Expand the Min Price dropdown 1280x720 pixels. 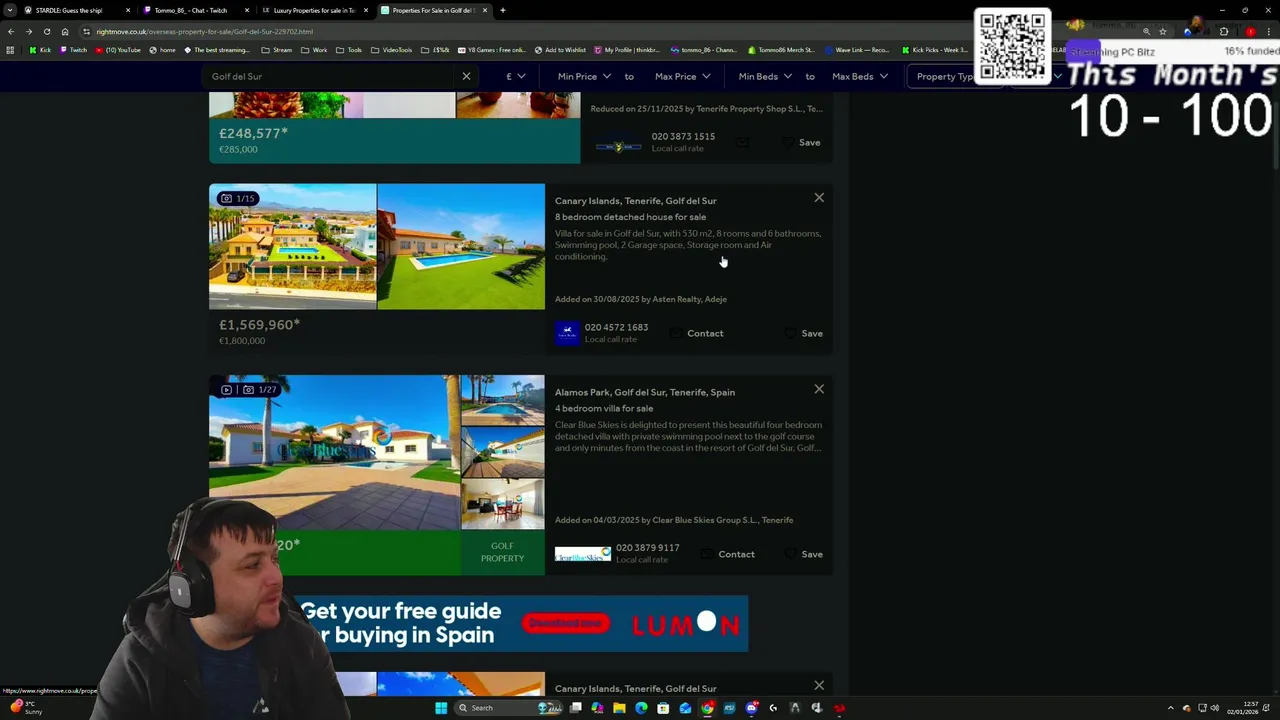click(585, 76)
